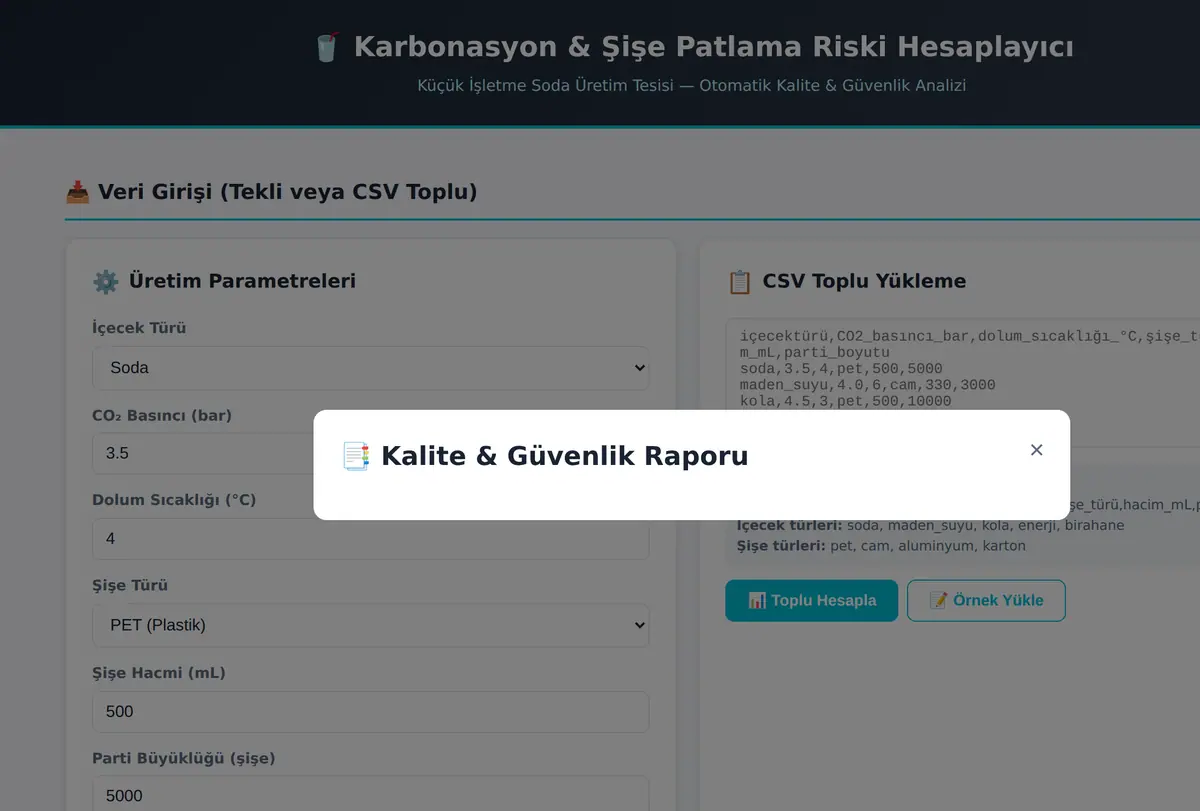Click the 'Karbonasyon & Şişe Patlama Riski Hesaplayıcı' heading
This screenshot has width=1200, height=811.
point(714,47)
